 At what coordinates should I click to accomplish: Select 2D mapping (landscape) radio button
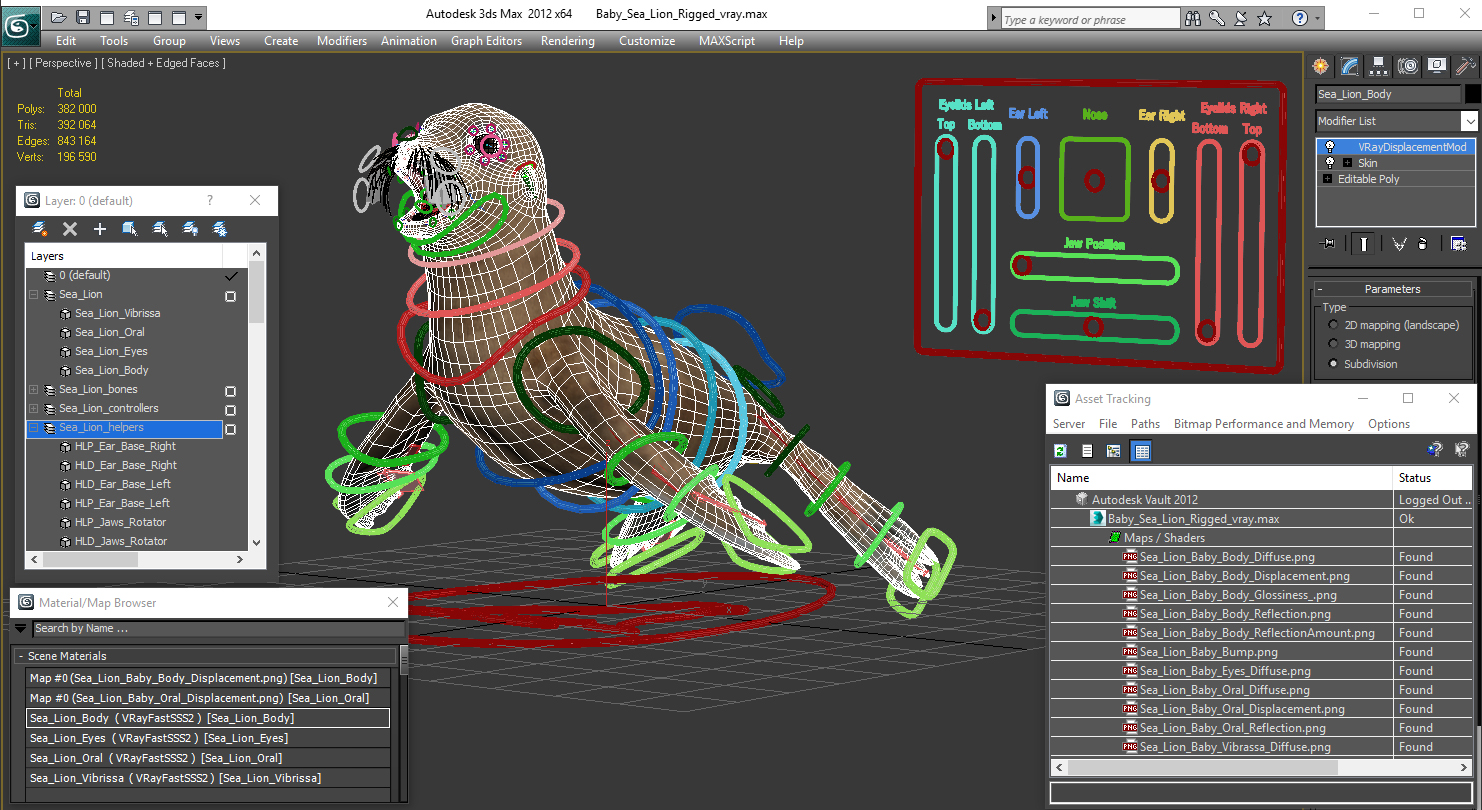point(1333,325)
